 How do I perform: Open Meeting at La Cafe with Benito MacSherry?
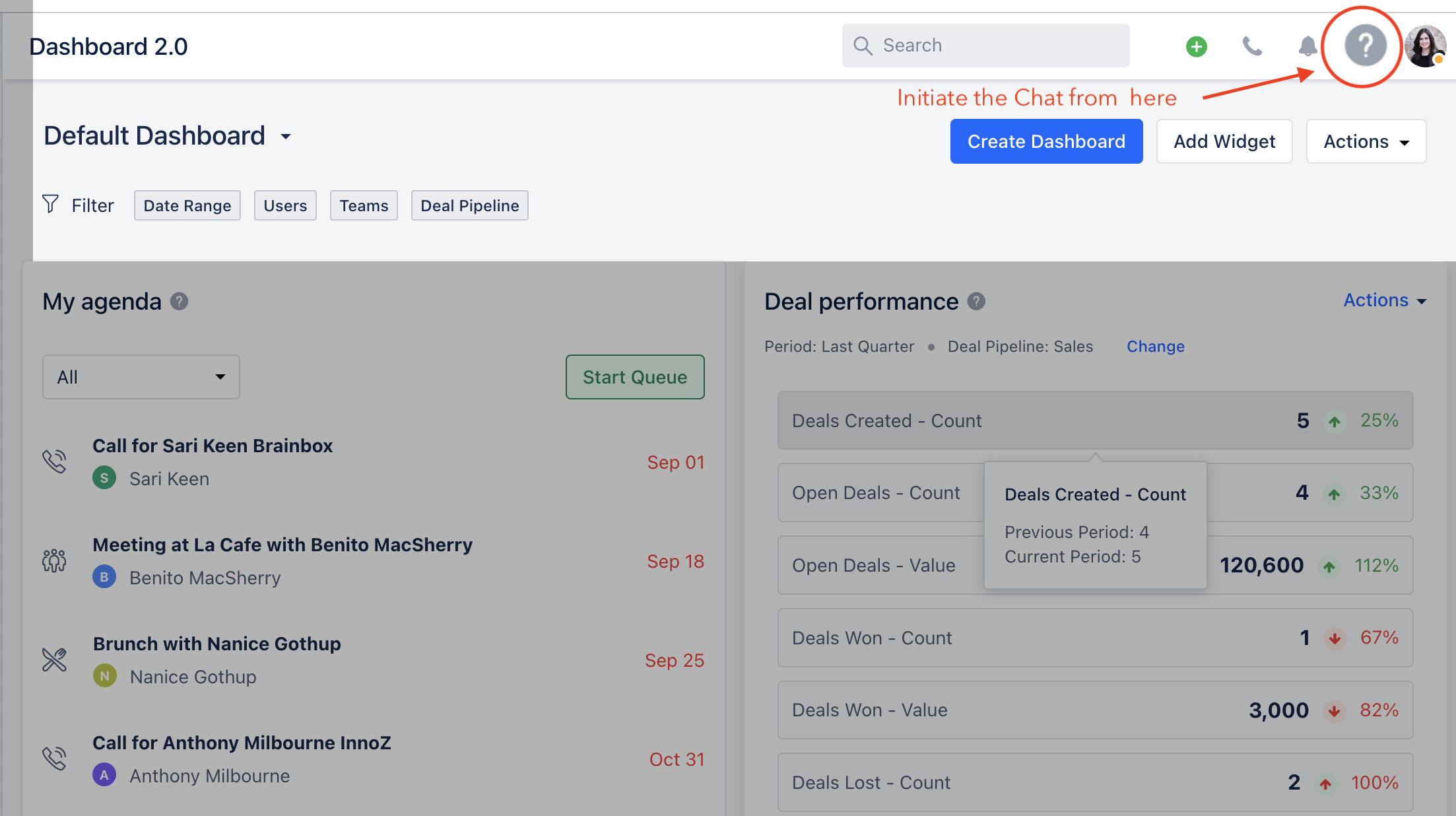(282, 545)
